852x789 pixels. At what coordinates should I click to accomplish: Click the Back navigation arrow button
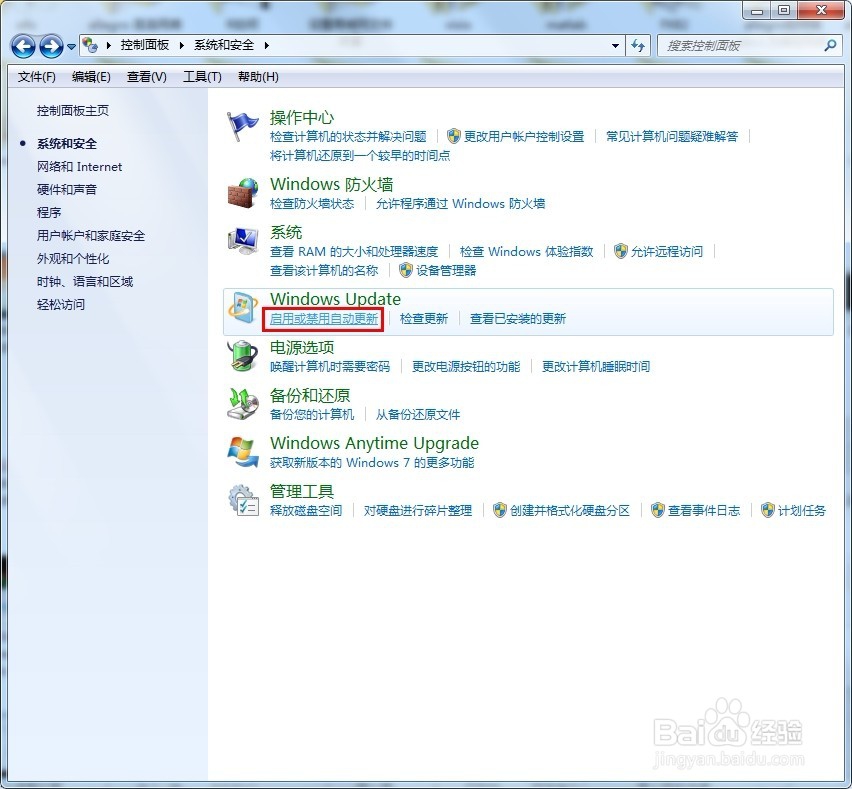[x=23, y=46]
